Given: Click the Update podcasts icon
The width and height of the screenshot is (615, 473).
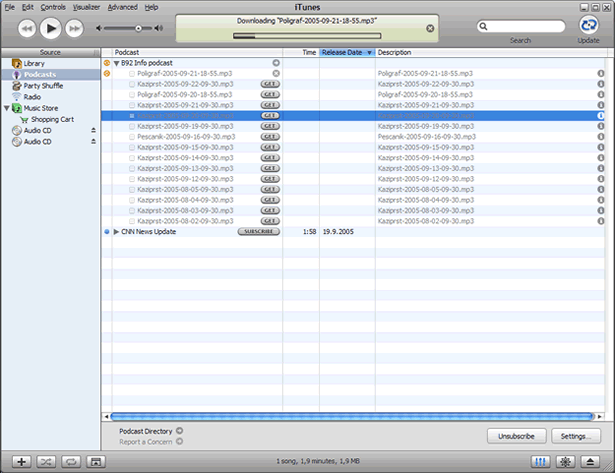Looking at the screenshot, I should click(589, 25).
